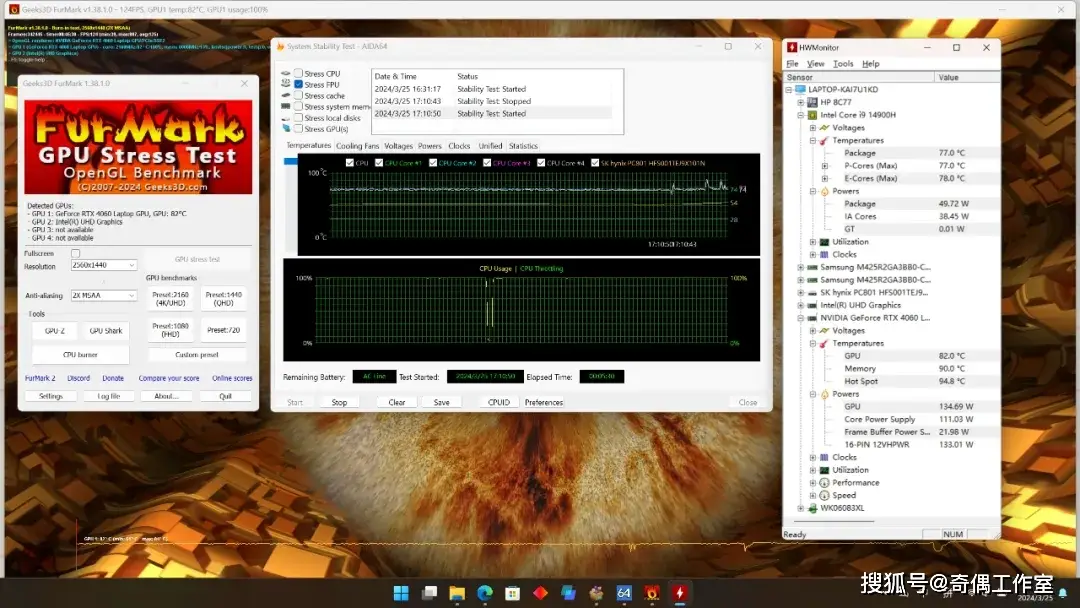1080x608 pixels.
Task: Switch to the Cooling Fans tab
Action: pyautogui.click(x=357, y=146)
